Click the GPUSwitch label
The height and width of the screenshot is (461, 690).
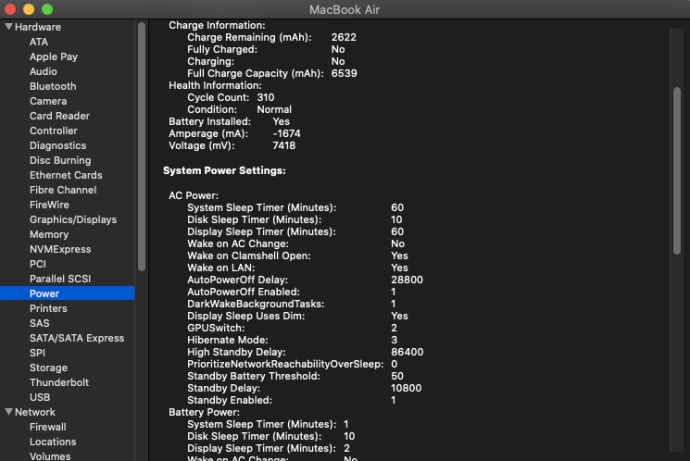click(x=216, y=328)
